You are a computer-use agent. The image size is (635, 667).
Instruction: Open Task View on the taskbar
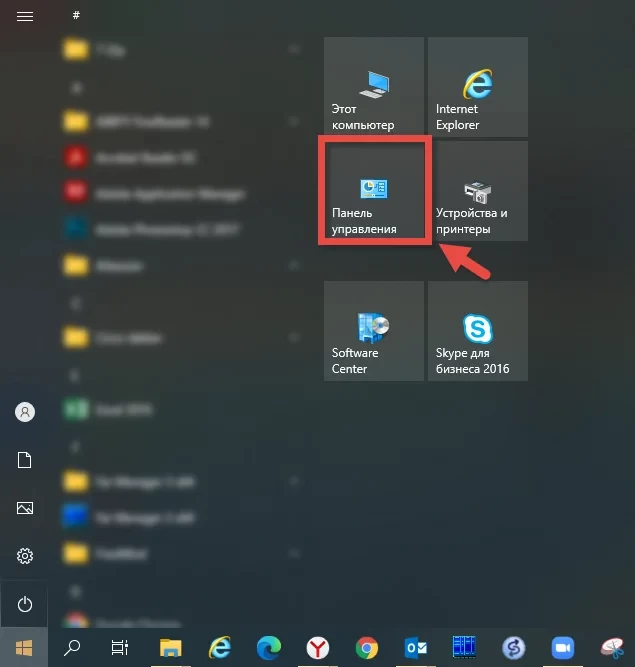pyautogui.click(x=120, y=648)
